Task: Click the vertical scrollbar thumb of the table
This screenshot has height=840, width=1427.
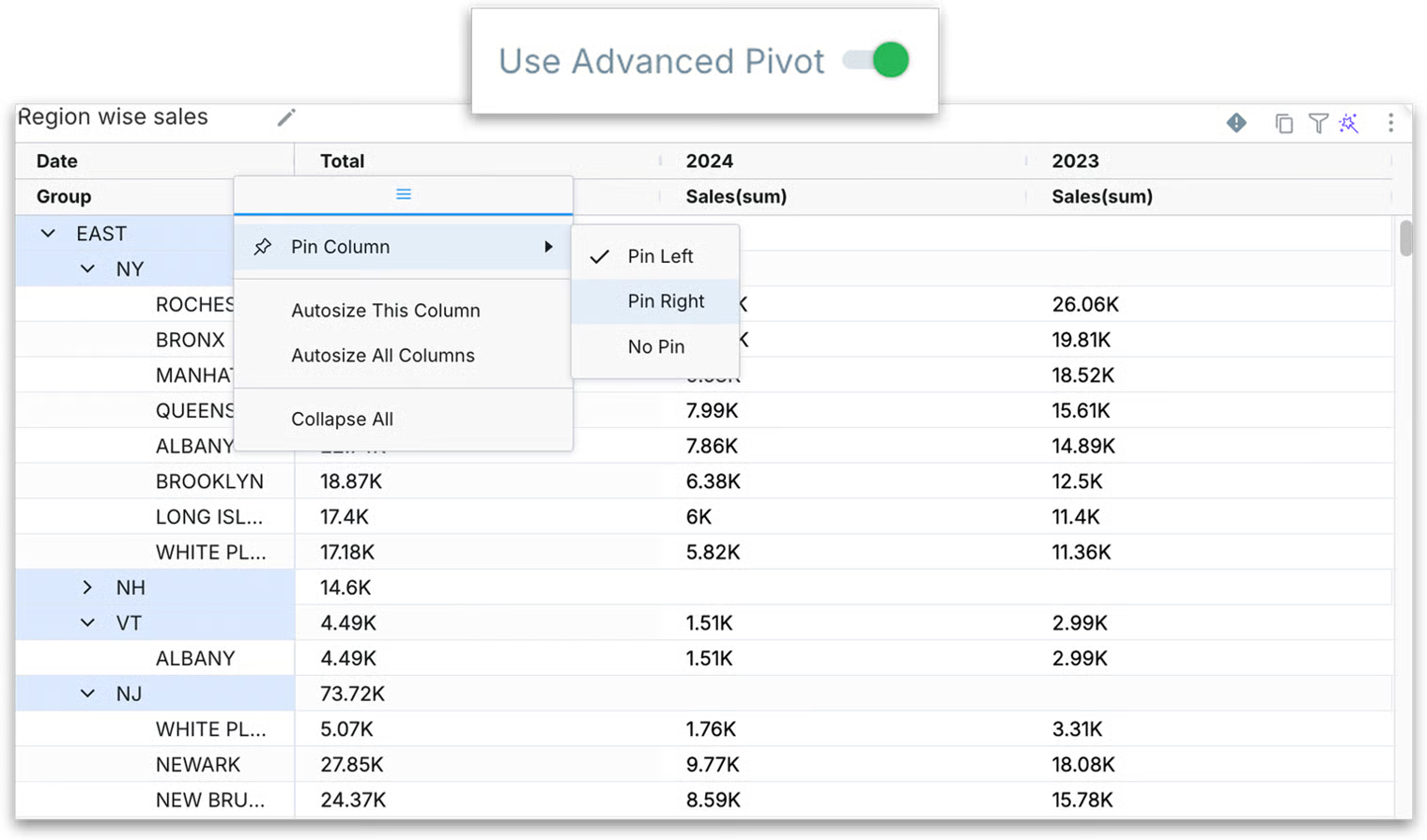Action: click(1404, 237)
